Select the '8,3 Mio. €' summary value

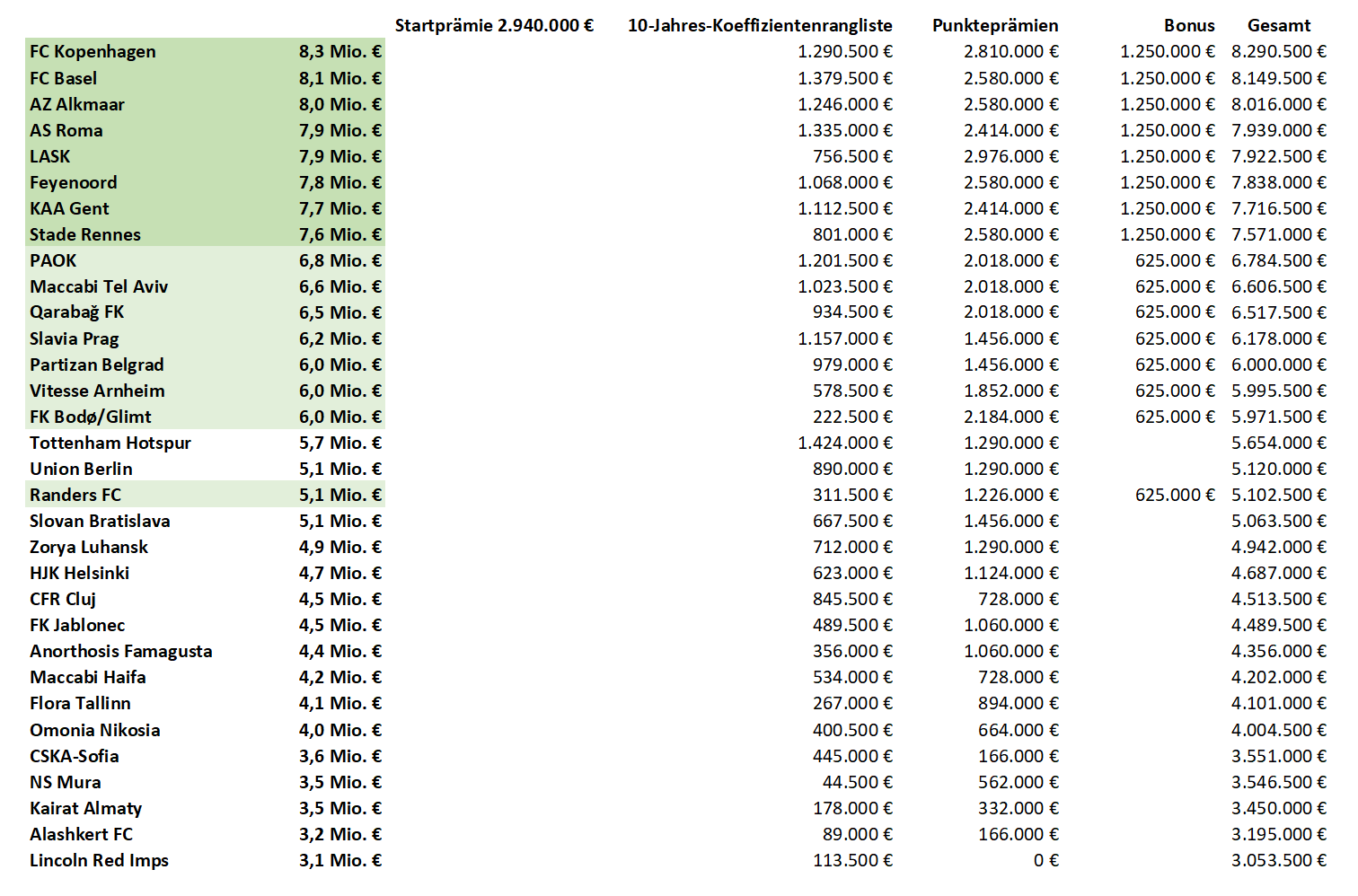pos(340,51)
